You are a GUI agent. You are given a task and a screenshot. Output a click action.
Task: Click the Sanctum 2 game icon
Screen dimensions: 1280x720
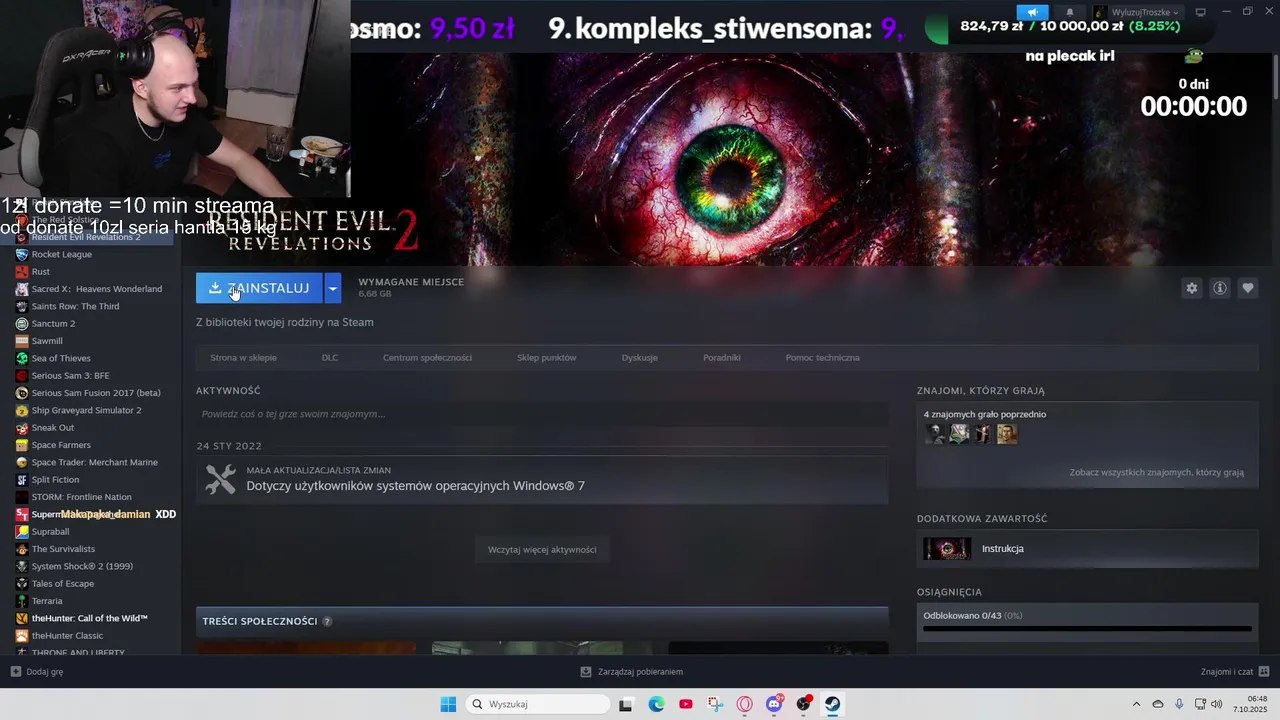[22, 324]
